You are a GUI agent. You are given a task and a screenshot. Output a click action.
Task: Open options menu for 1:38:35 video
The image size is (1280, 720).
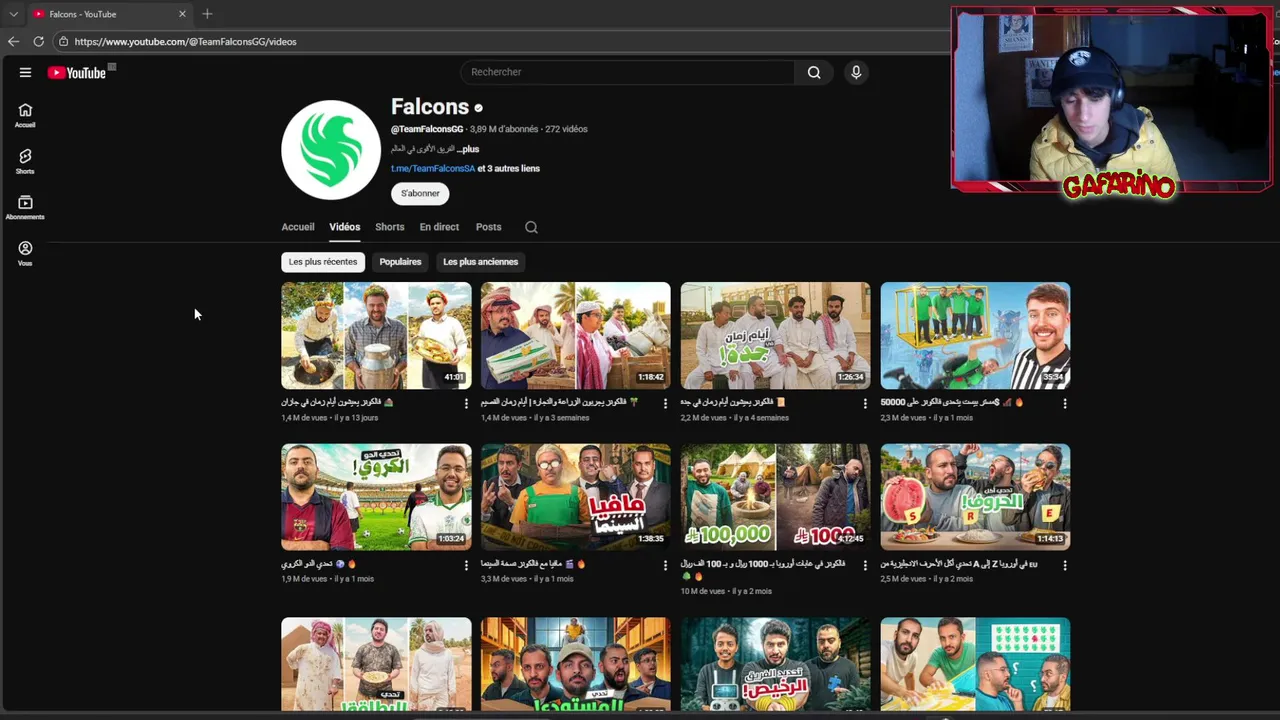(x=665, y=565)
